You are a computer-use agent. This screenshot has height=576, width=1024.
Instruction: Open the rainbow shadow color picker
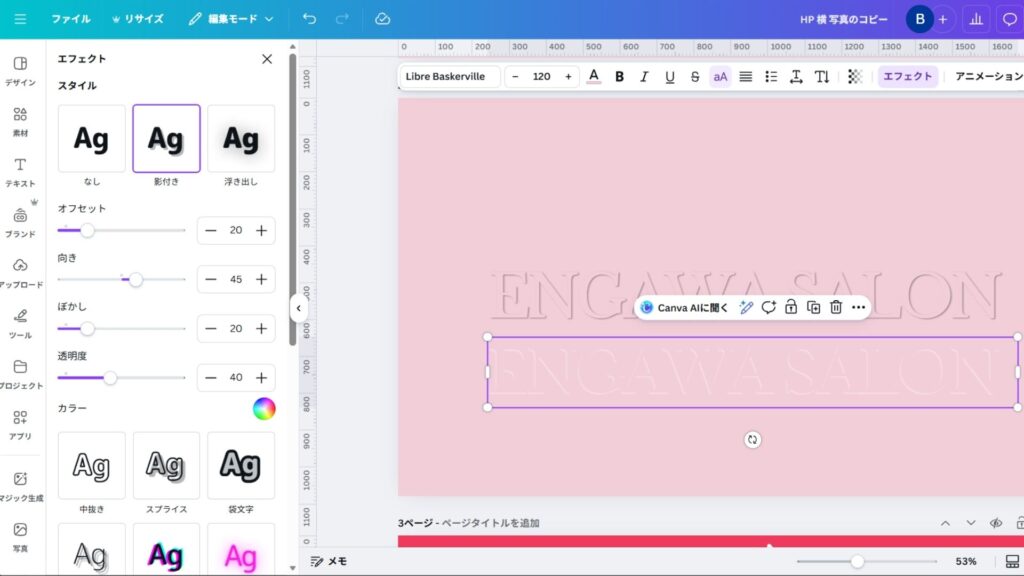pos(263,409)
